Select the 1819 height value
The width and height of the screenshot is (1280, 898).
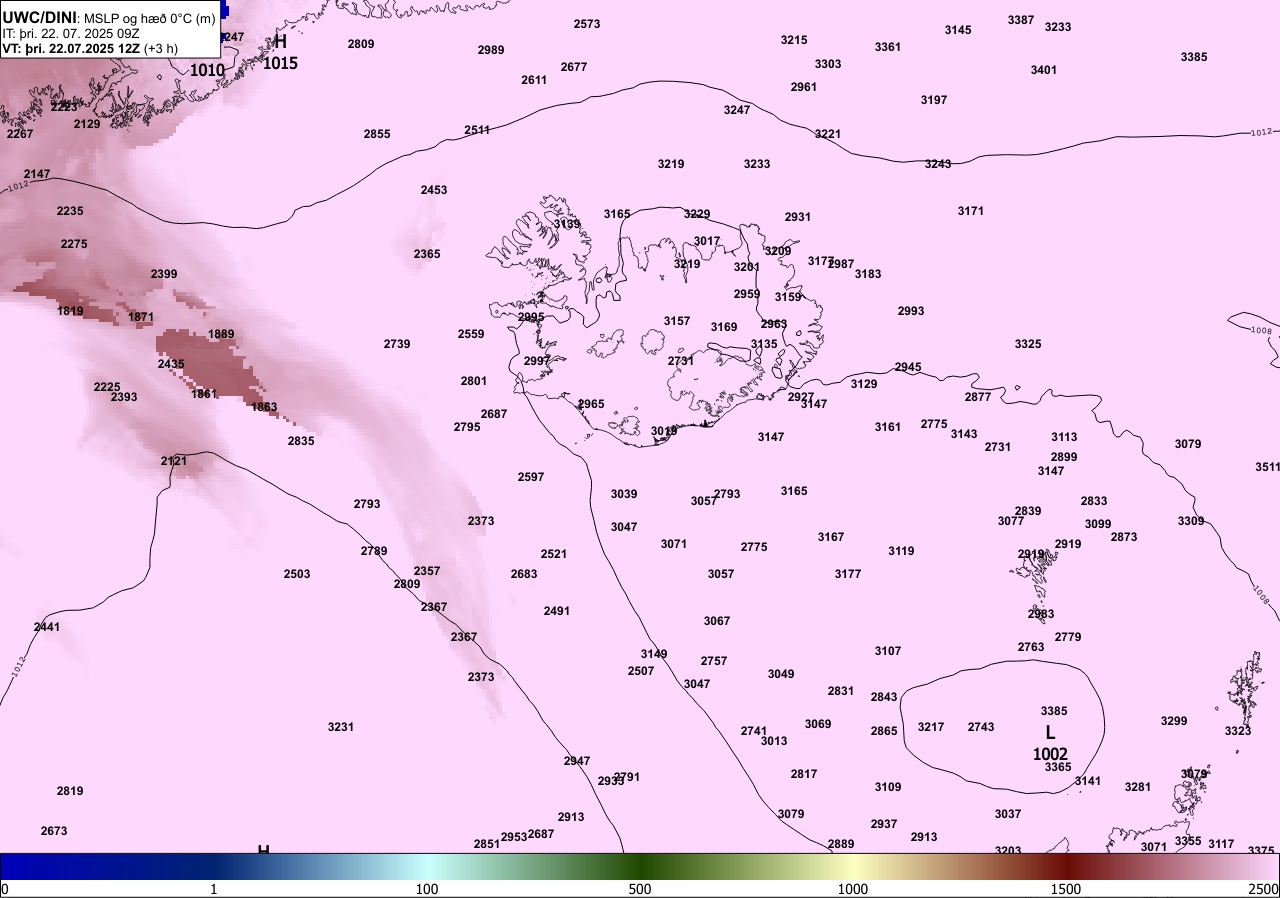[70, 311]
